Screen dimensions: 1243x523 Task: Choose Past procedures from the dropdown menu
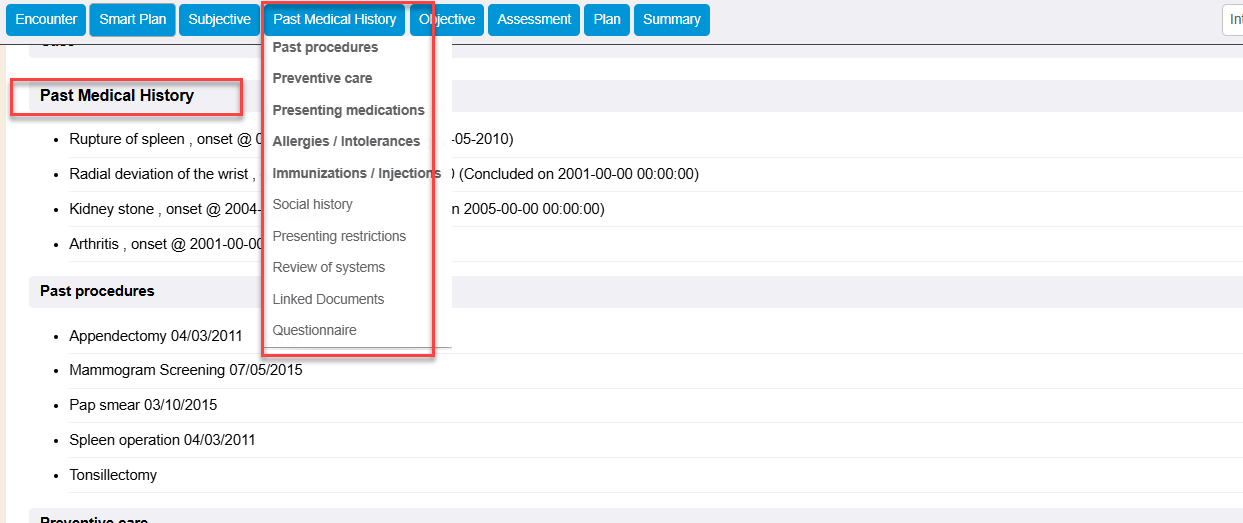pyautogui.click(x=325, y=47)
